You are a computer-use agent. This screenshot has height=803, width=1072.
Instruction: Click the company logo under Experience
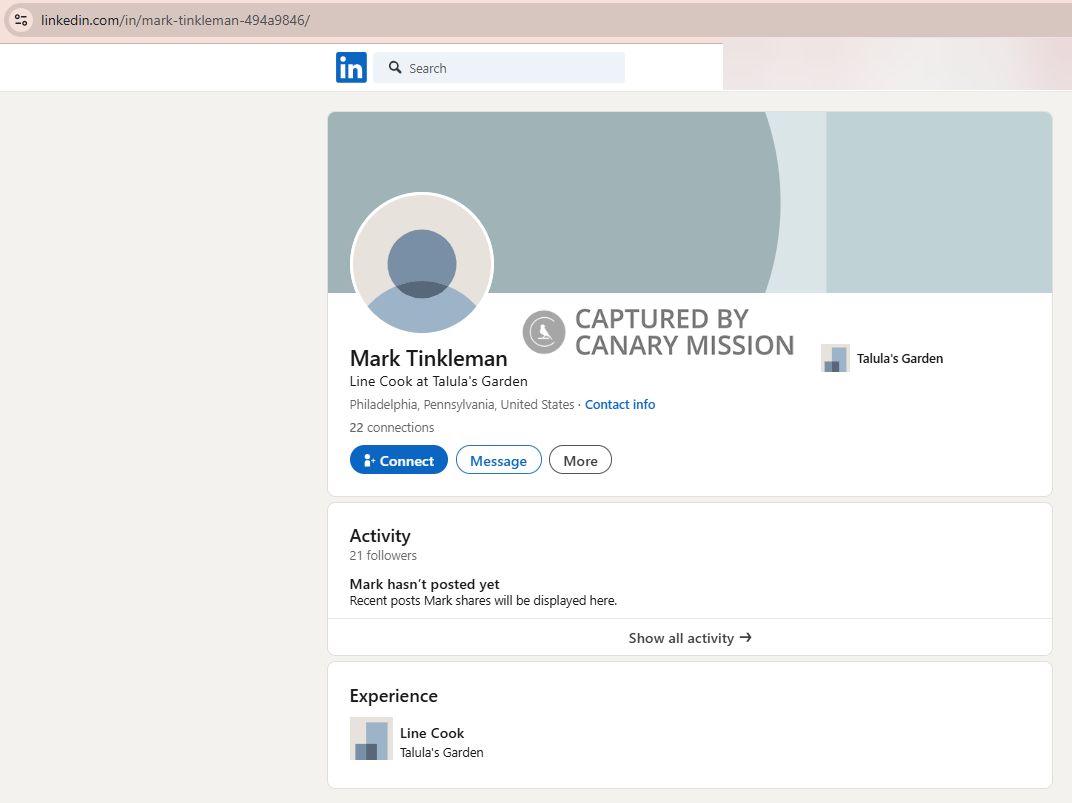(x=371, y=738)
